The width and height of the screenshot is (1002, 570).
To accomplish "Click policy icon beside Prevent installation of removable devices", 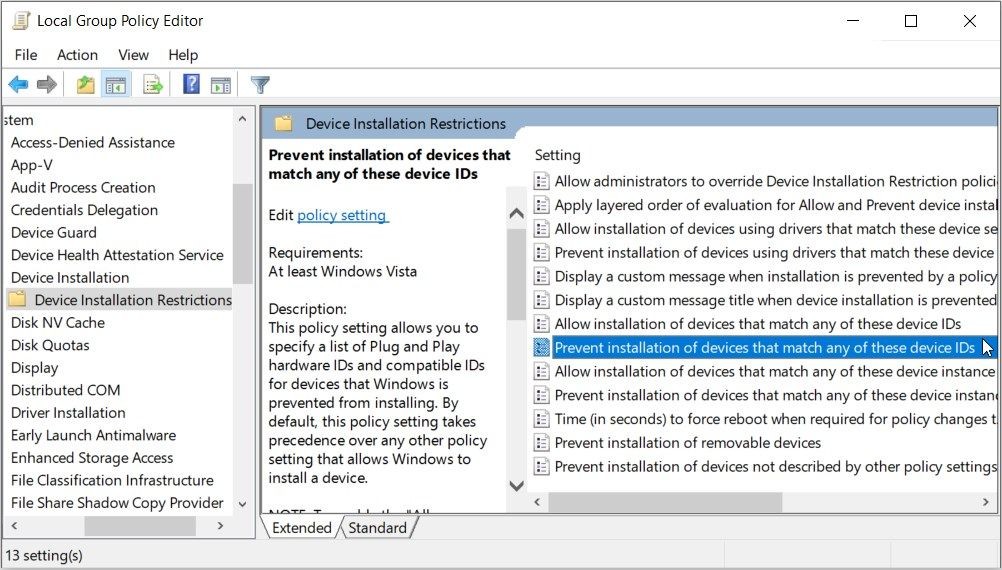I will coord(541,443).
